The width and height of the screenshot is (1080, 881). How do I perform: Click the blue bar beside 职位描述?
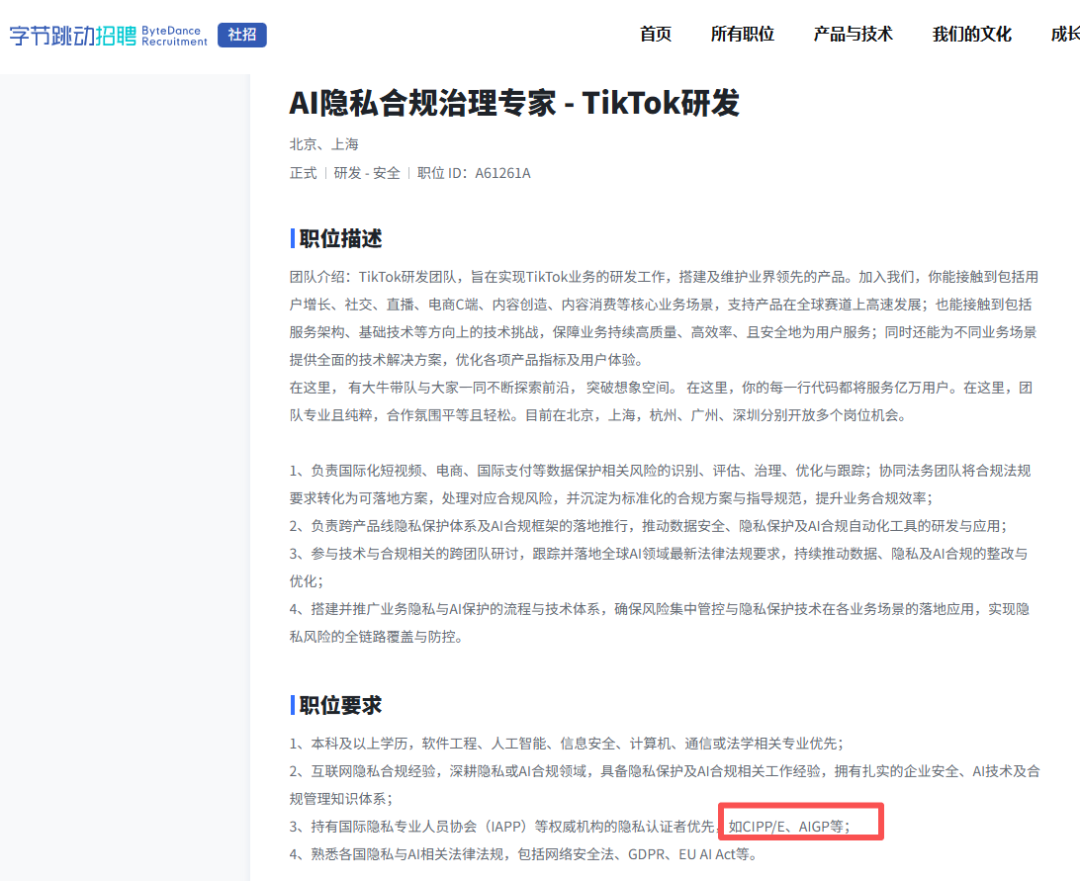[x=292, y=238]
